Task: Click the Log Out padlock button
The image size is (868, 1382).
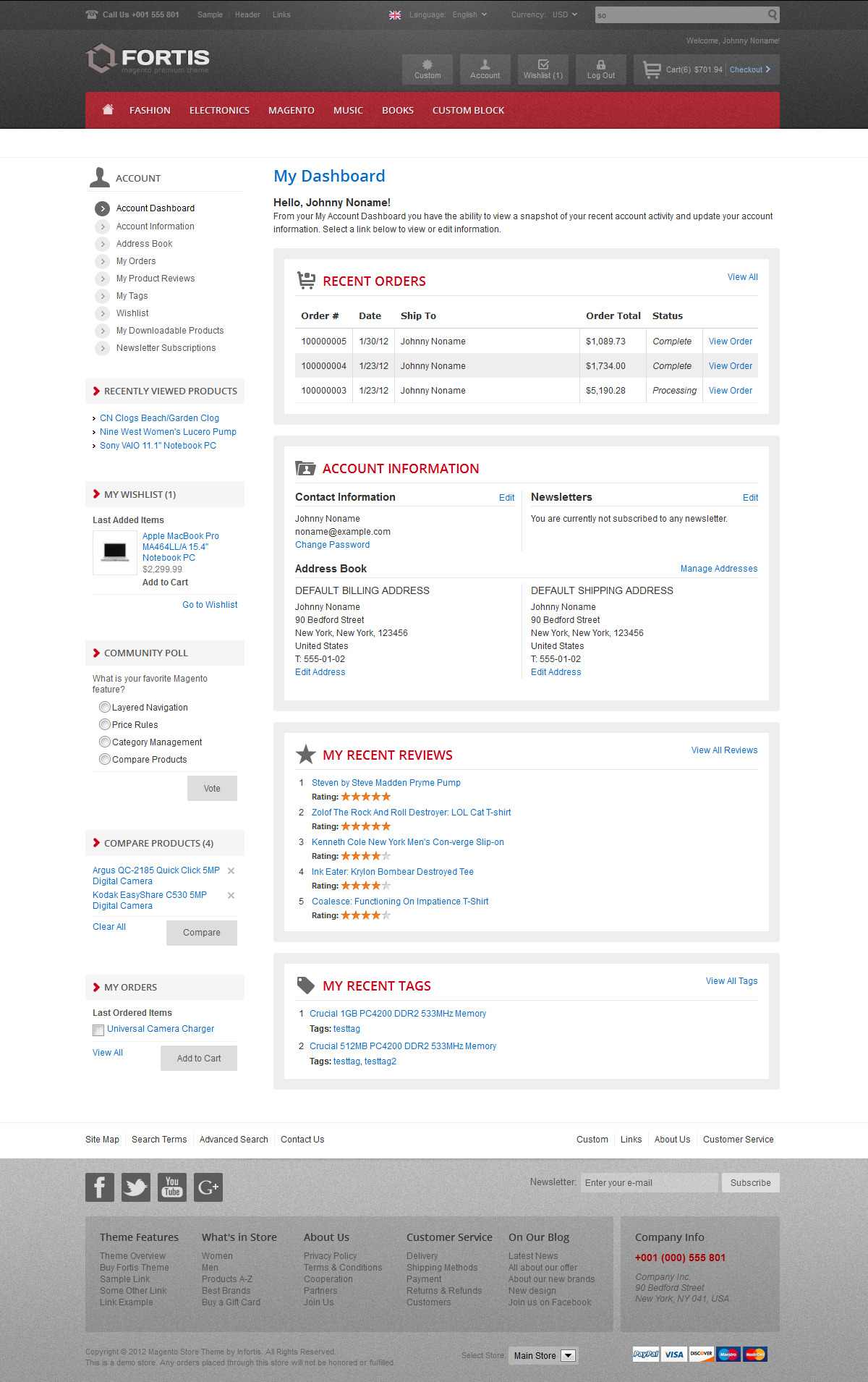Action: pyautogui.click(x=601, y=69)
